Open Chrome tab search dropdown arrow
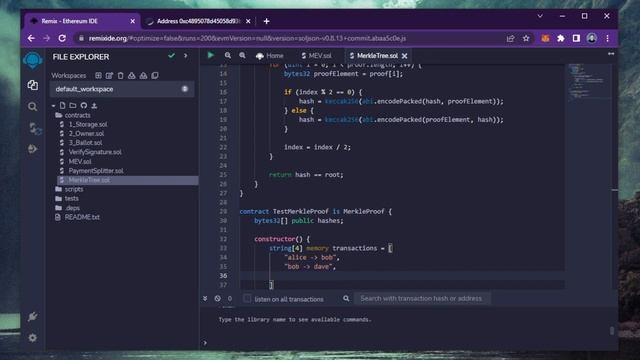Viewport: 640px width, 360px height. click(540, 16)
